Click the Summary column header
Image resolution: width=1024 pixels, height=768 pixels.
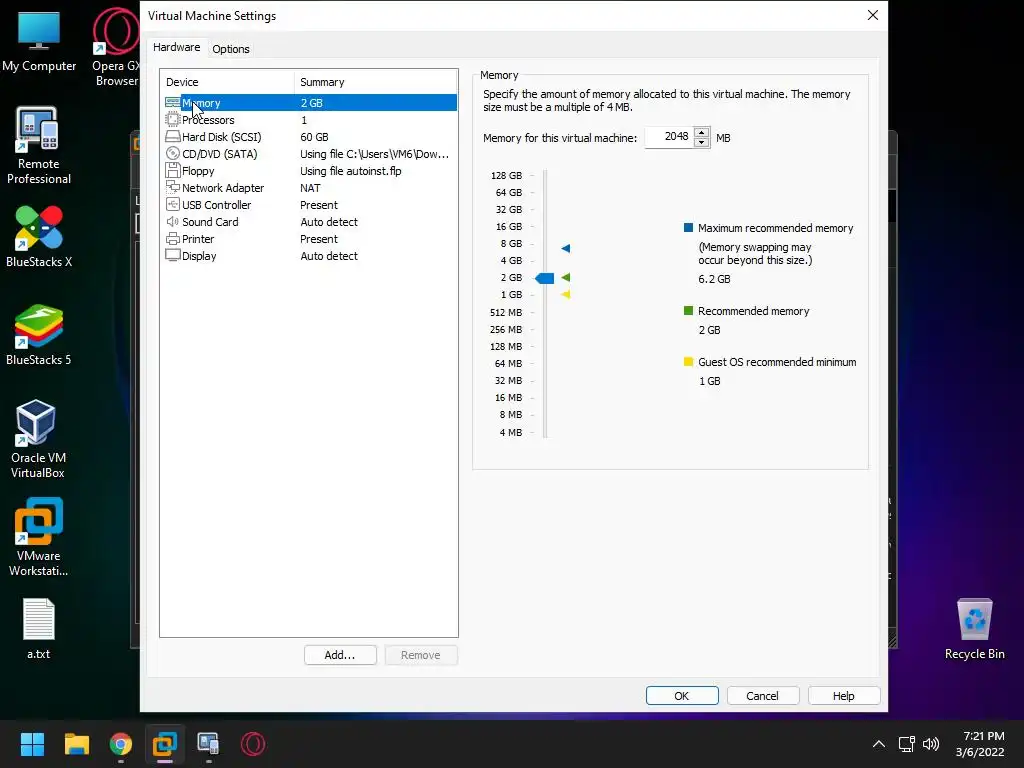pos(376,82)
